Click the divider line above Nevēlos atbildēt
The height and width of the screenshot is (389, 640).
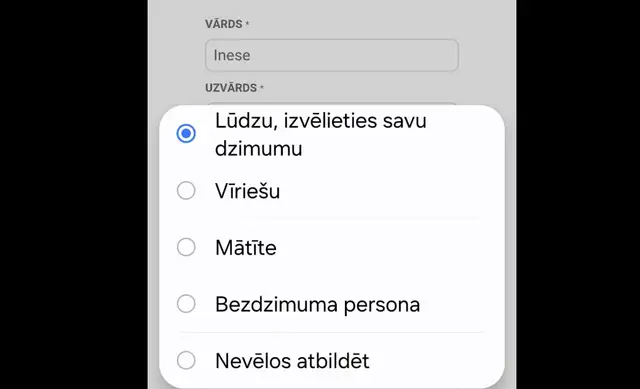(332, 333)
